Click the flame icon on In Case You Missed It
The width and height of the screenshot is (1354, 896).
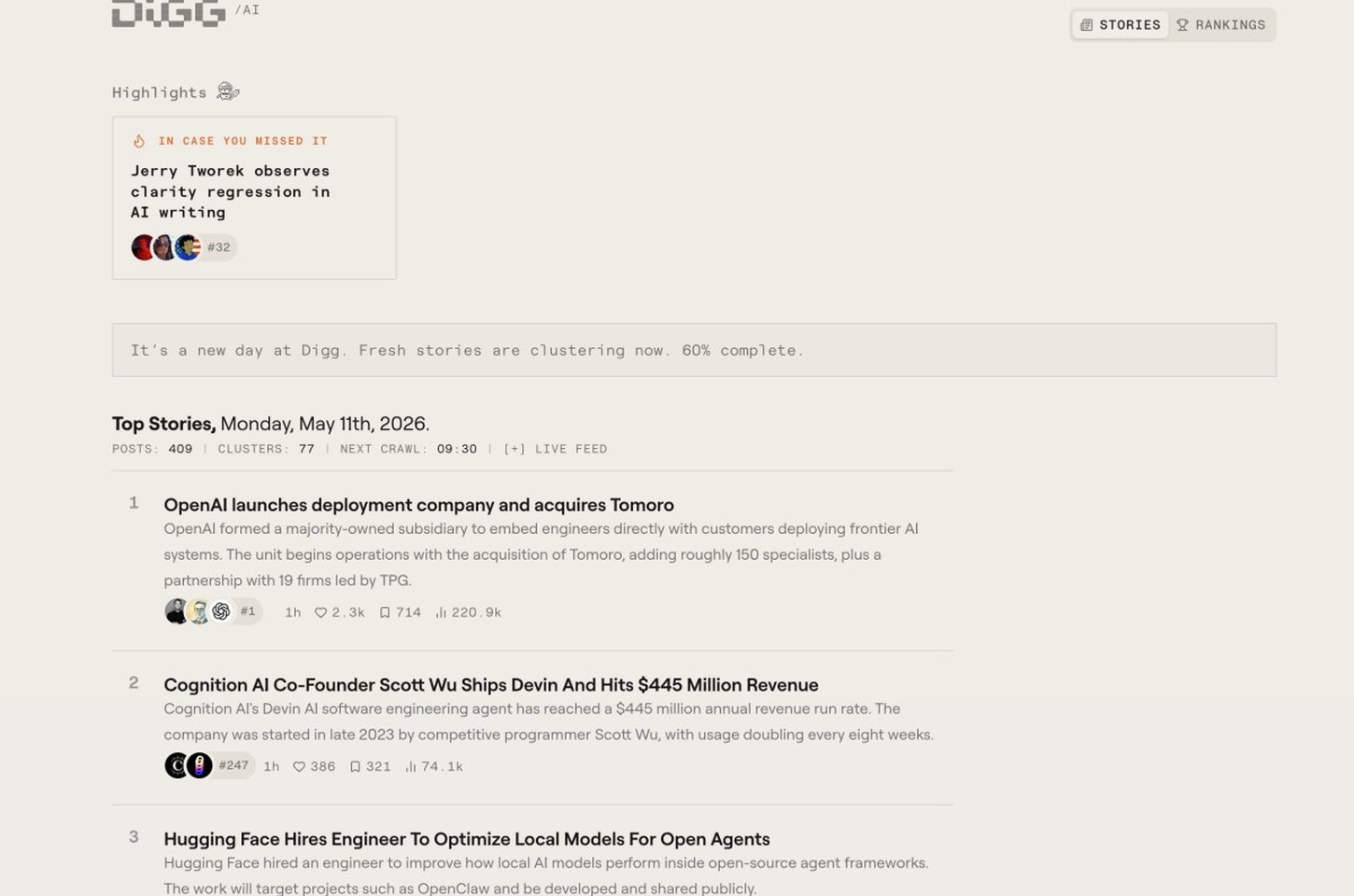pos(139,141)
